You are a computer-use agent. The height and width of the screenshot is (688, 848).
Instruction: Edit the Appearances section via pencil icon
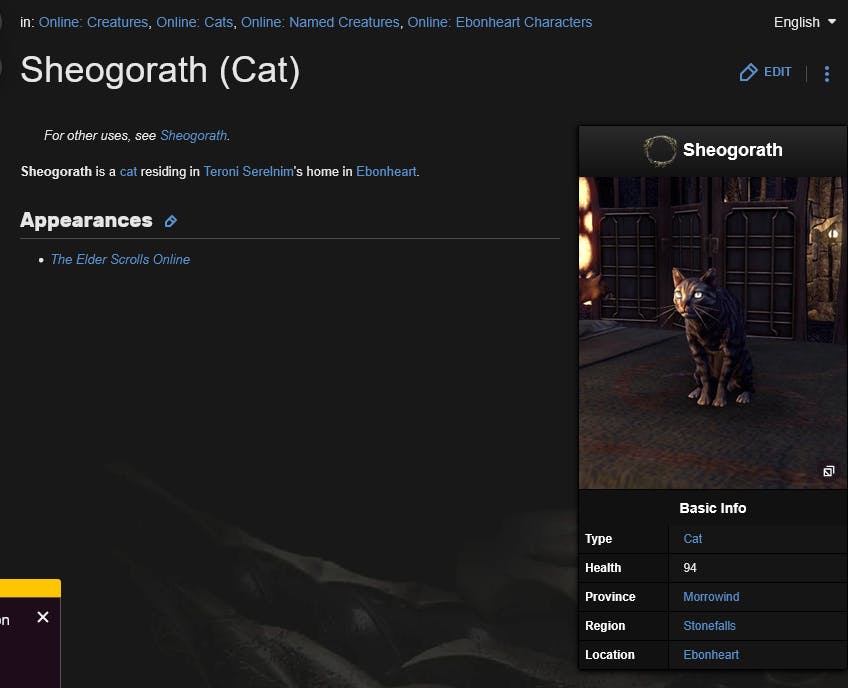(x=170, y=221)
